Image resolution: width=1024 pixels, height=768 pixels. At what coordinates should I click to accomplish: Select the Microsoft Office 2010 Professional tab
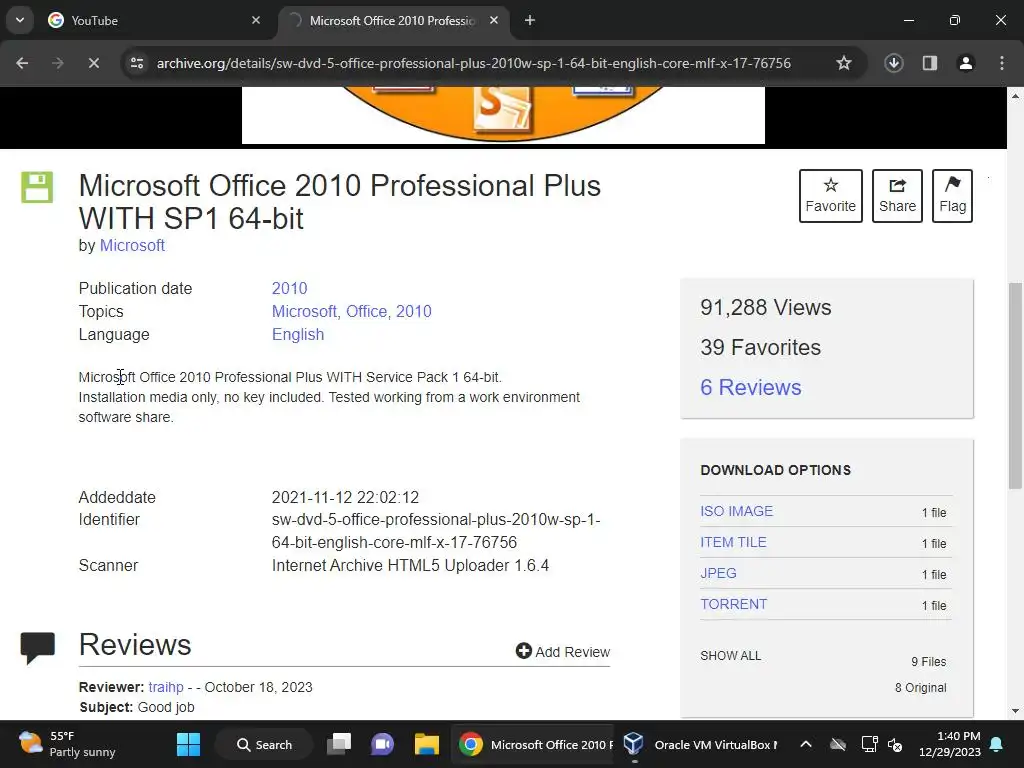[392, 20]
